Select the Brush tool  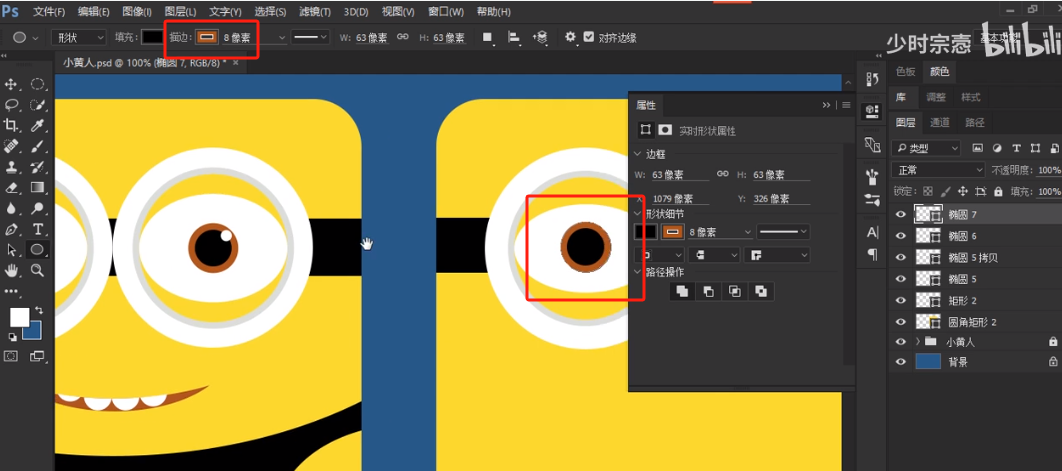coord(38,146)
